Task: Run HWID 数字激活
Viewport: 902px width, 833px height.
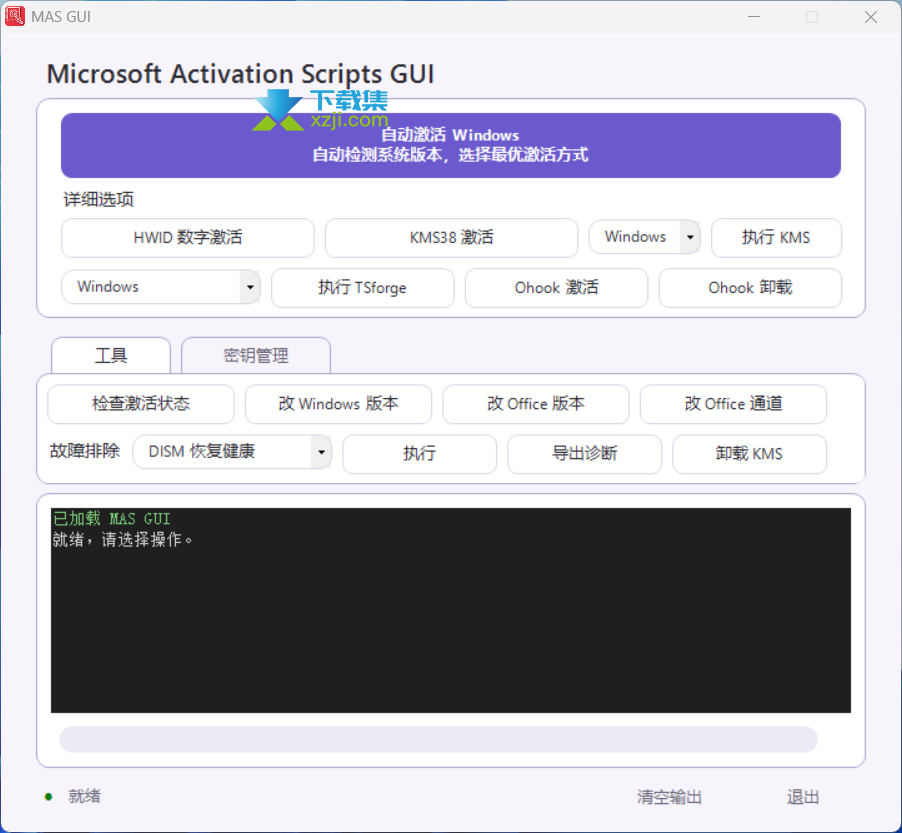Action: tap(188, 238)
